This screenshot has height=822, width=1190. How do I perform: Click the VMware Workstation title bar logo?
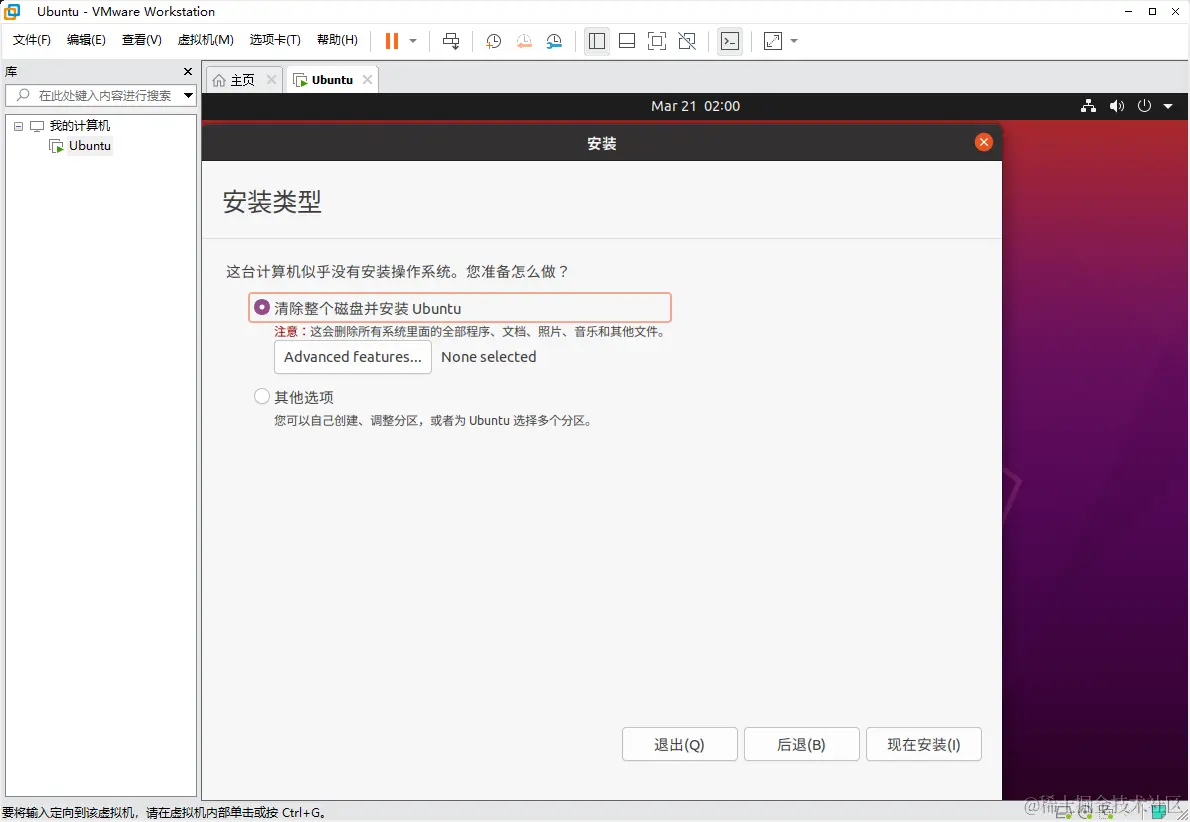[x=12, y=11]
